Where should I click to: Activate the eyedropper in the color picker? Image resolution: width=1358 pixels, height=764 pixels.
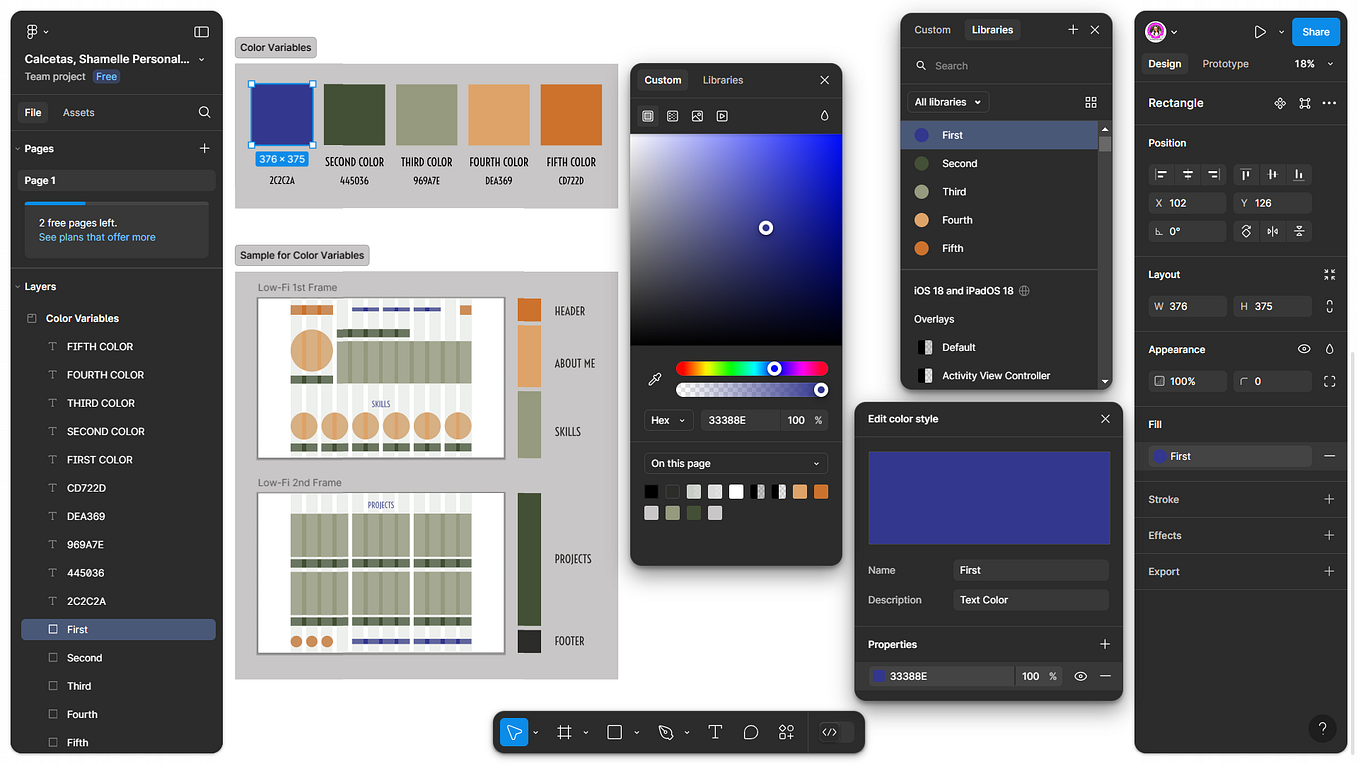(655, 380)
